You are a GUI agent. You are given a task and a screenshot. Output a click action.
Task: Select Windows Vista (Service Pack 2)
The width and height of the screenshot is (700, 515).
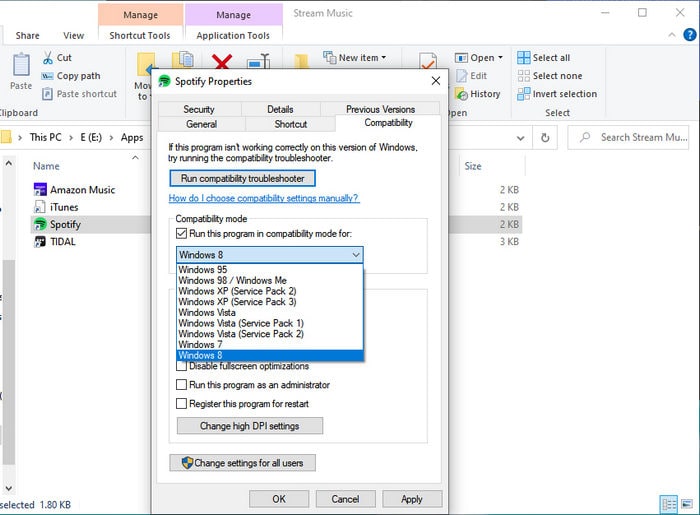(270, 334)
